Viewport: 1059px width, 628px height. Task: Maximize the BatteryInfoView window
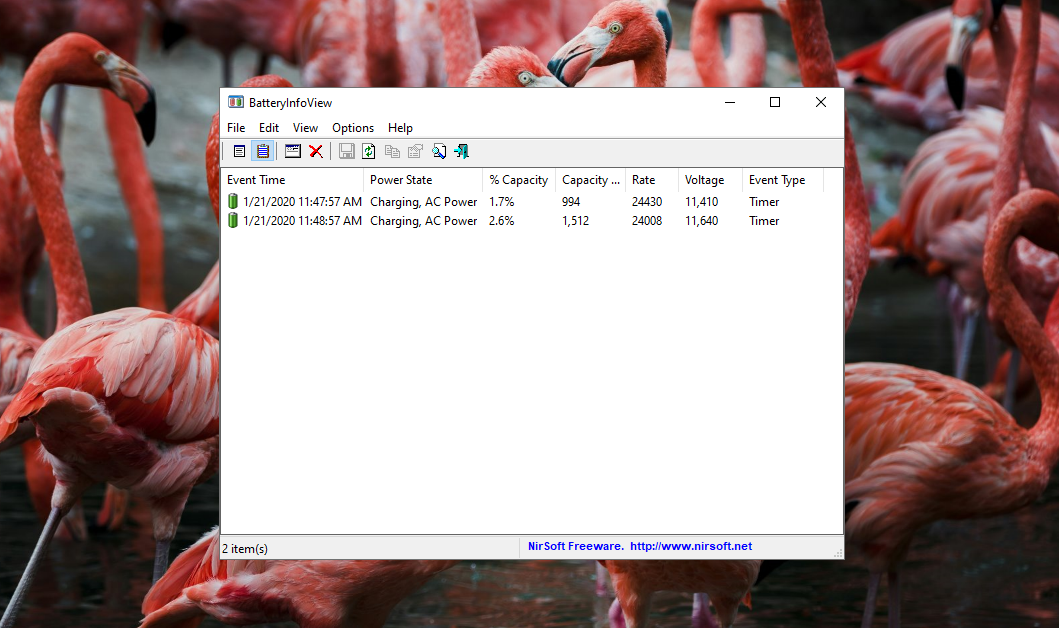774,102
